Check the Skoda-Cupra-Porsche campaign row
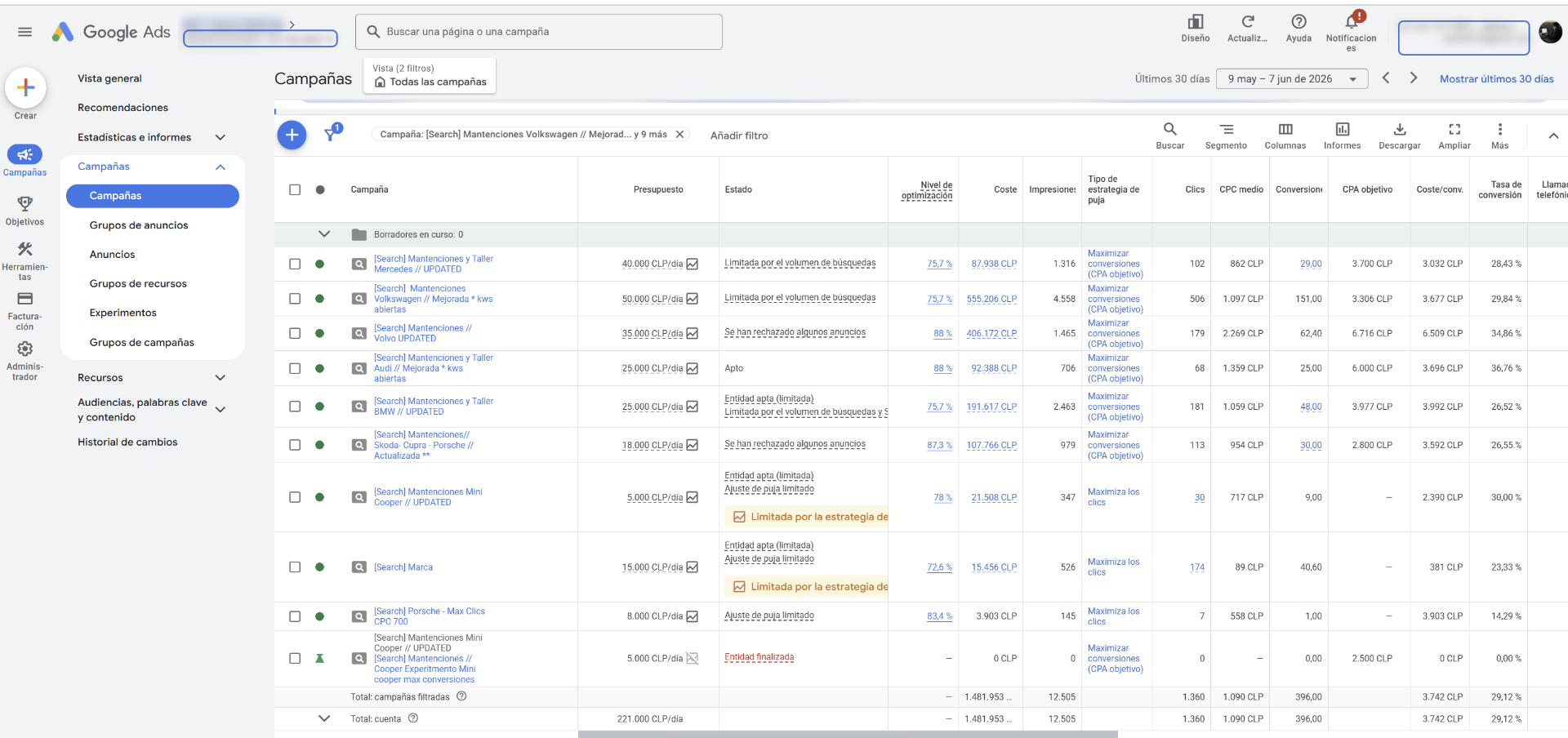Image resolution: width=1568 pixels, height=738 pixels. click(295, 445)
